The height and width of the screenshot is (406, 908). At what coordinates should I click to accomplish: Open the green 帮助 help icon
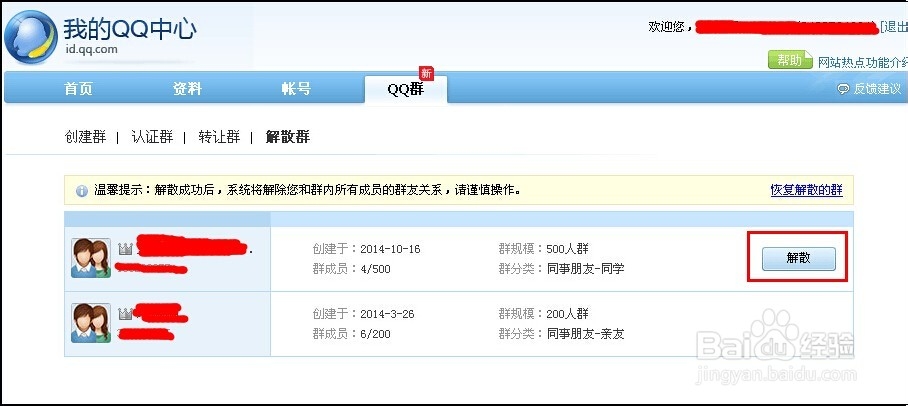(x=790, y=60)
